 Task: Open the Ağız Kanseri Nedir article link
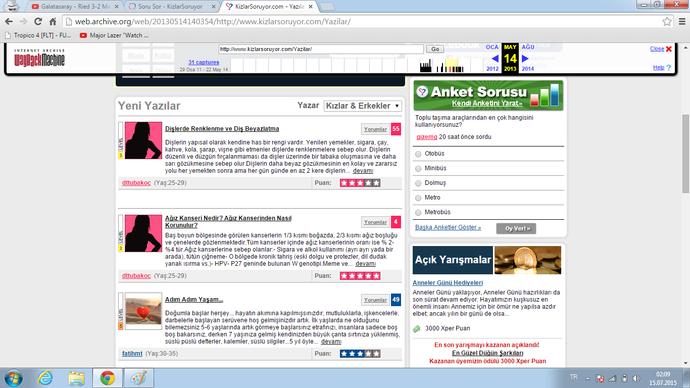click(228, 222)
